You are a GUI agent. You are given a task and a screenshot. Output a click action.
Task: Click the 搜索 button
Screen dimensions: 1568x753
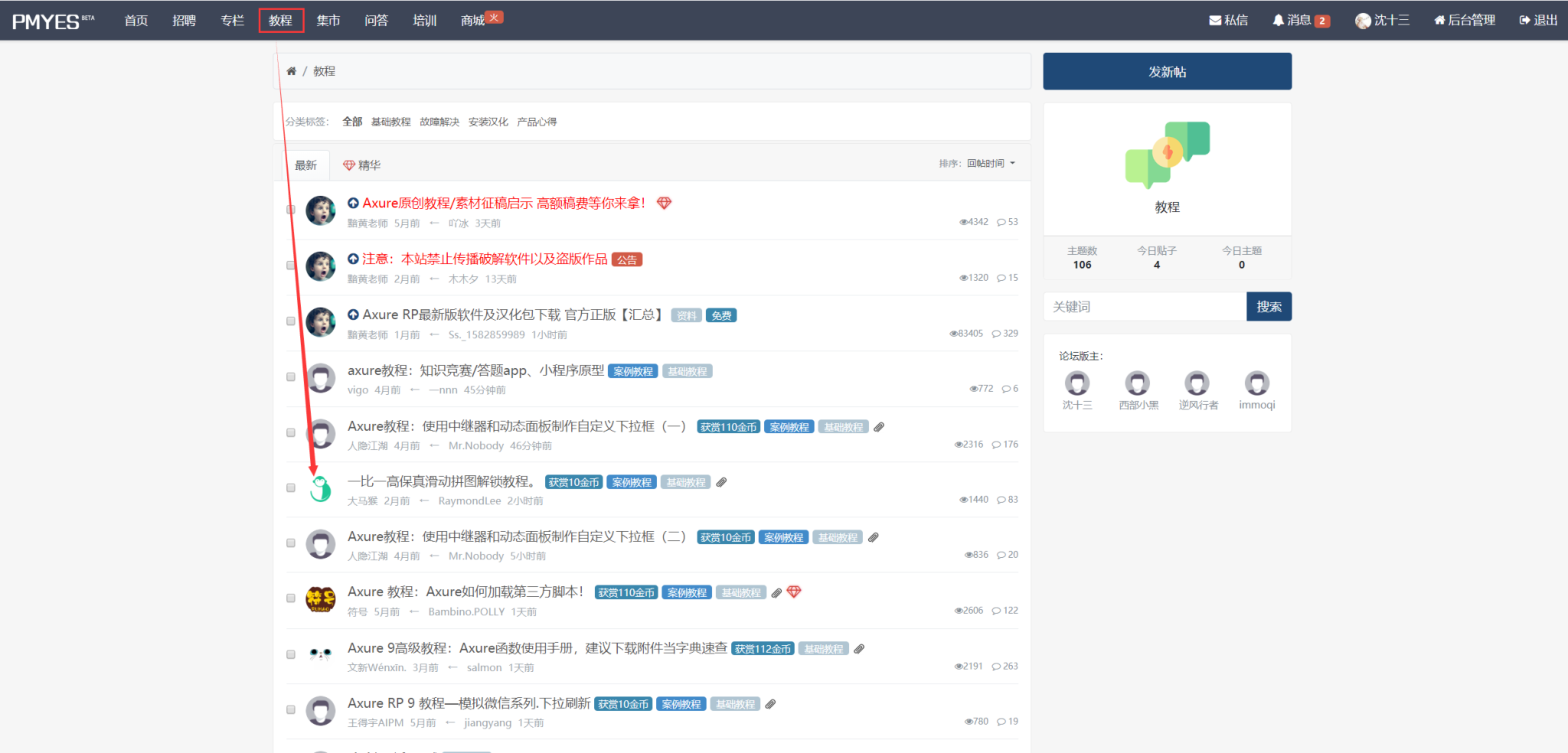pyautogui.click(x=1269, y=306)
